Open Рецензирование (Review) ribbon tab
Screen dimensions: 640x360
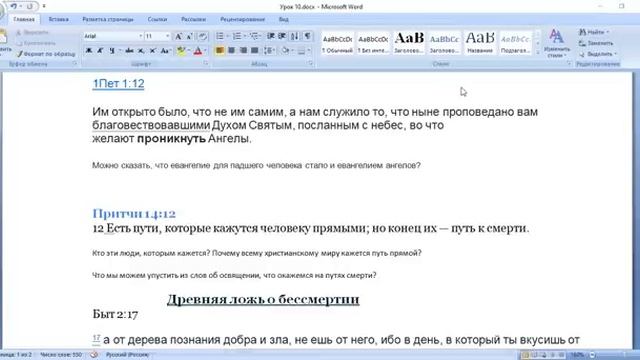pos(242,19)
